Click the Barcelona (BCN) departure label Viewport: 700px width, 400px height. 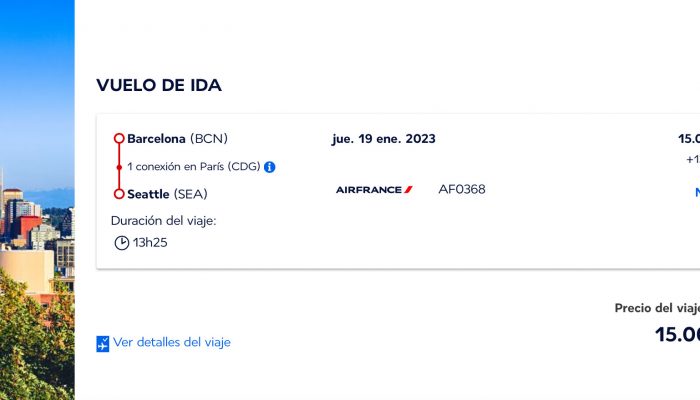[x=178, y=139]
